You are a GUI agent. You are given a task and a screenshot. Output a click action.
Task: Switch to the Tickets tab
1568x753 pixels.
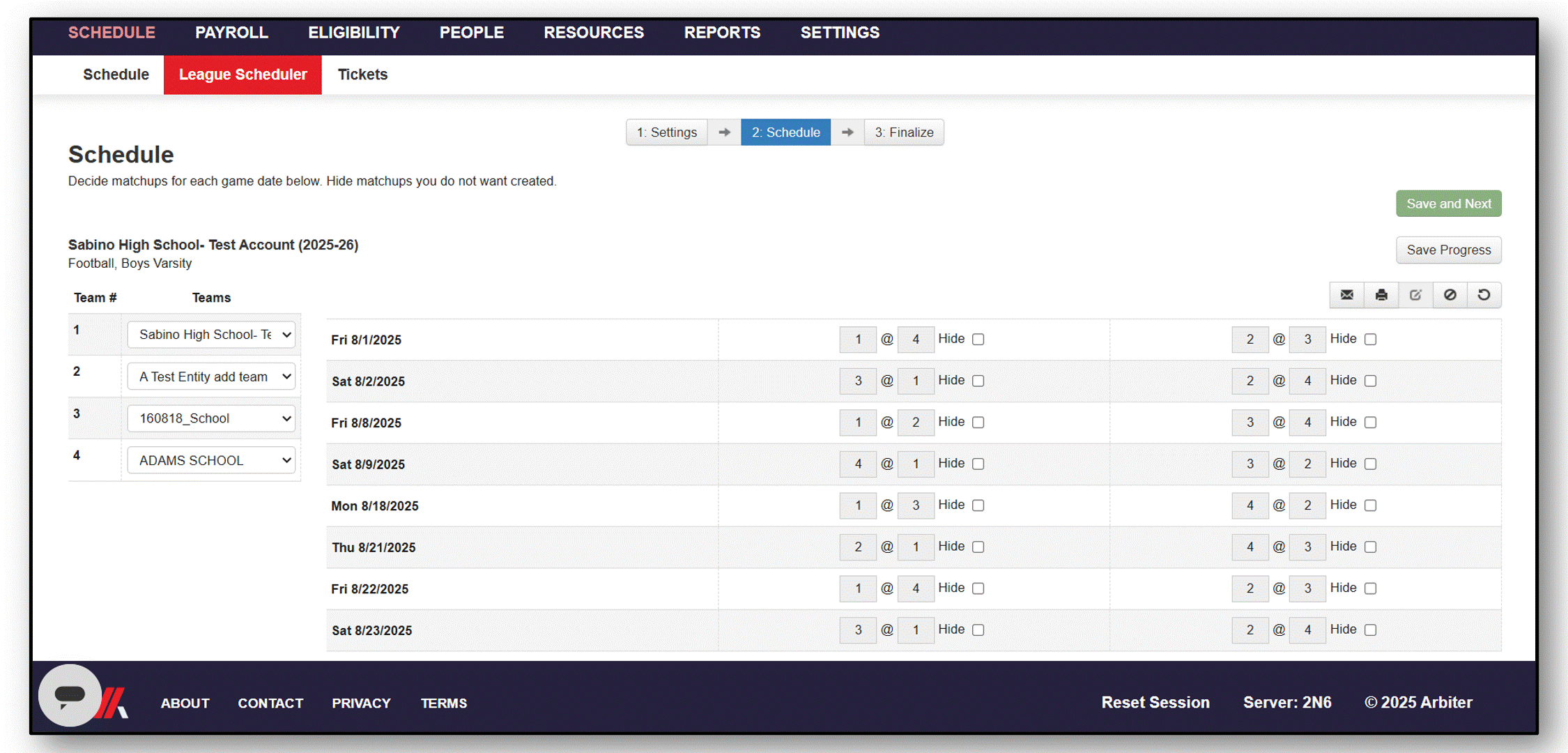tap(362, 75)
